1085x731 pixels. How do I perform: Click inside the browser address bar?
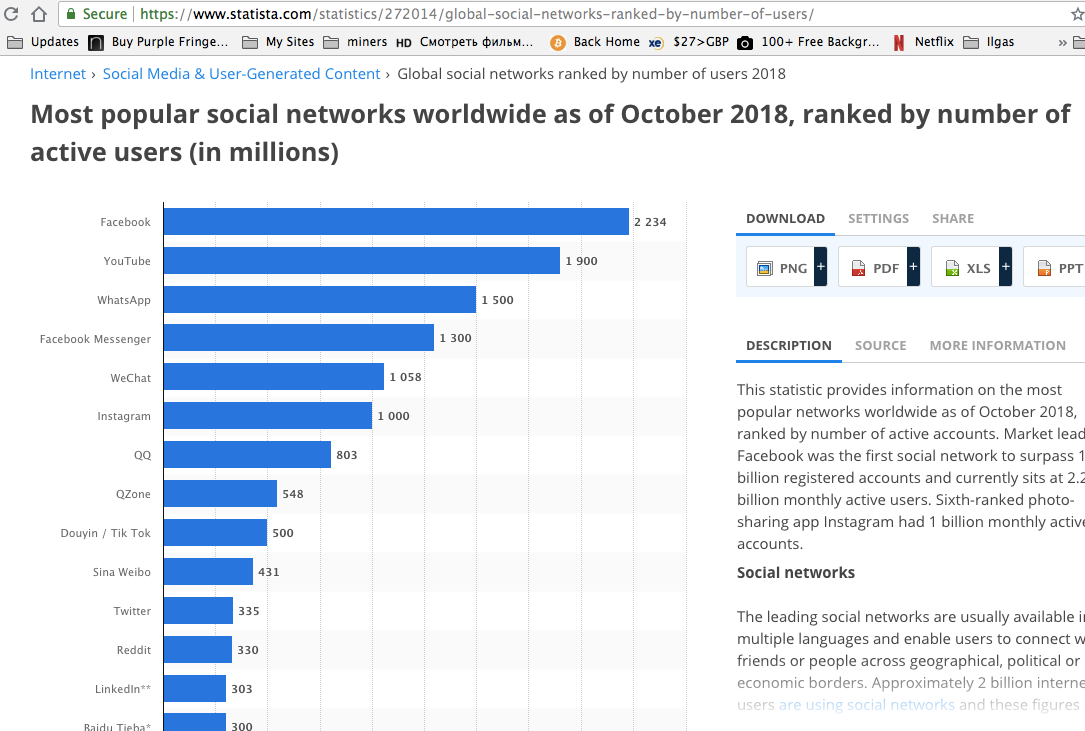pyautogui.click(x=400, y=15)
